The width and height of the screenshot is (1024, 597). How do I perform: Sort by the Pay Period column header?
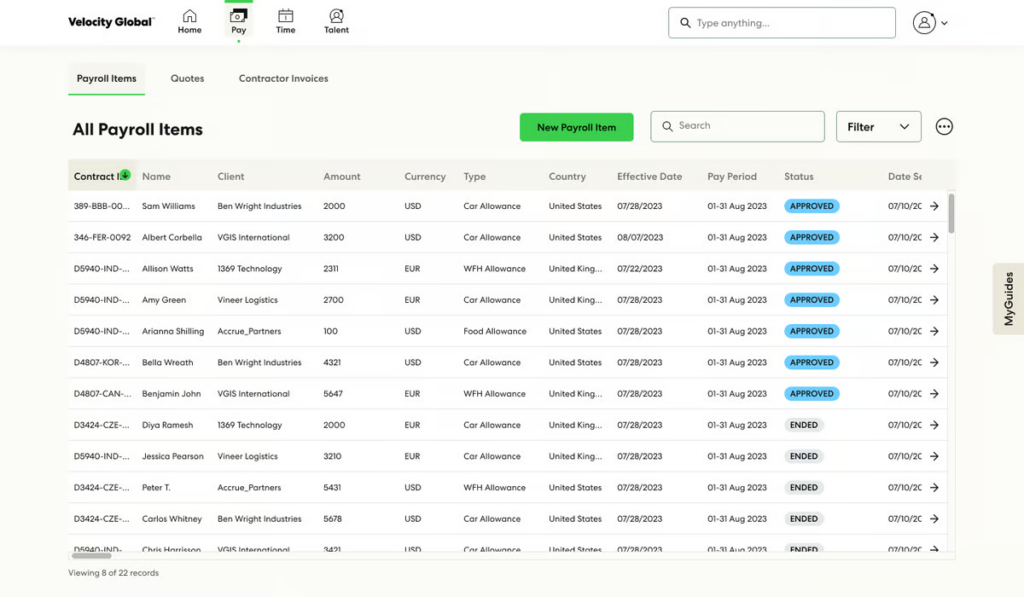732,176
